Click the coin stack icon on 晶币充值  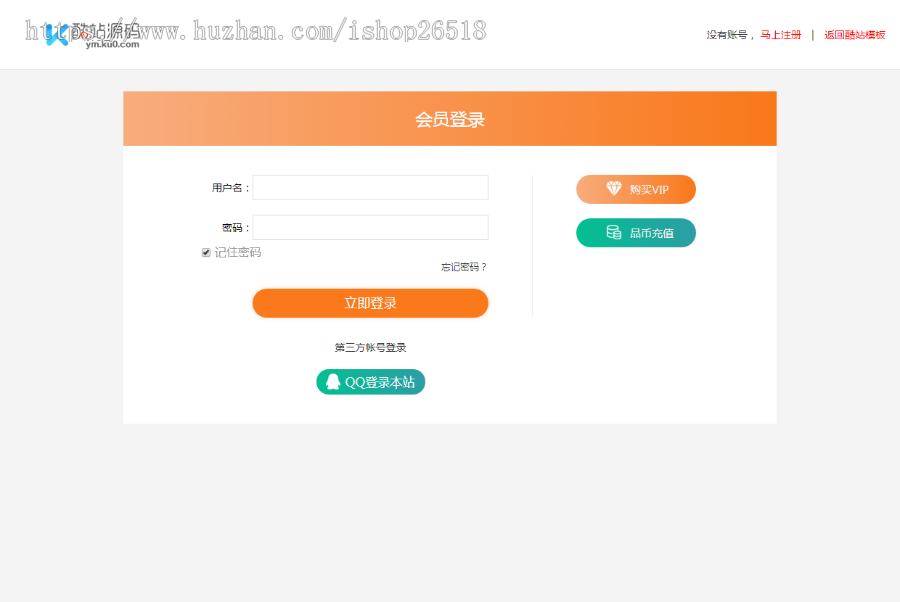[614, 232]
